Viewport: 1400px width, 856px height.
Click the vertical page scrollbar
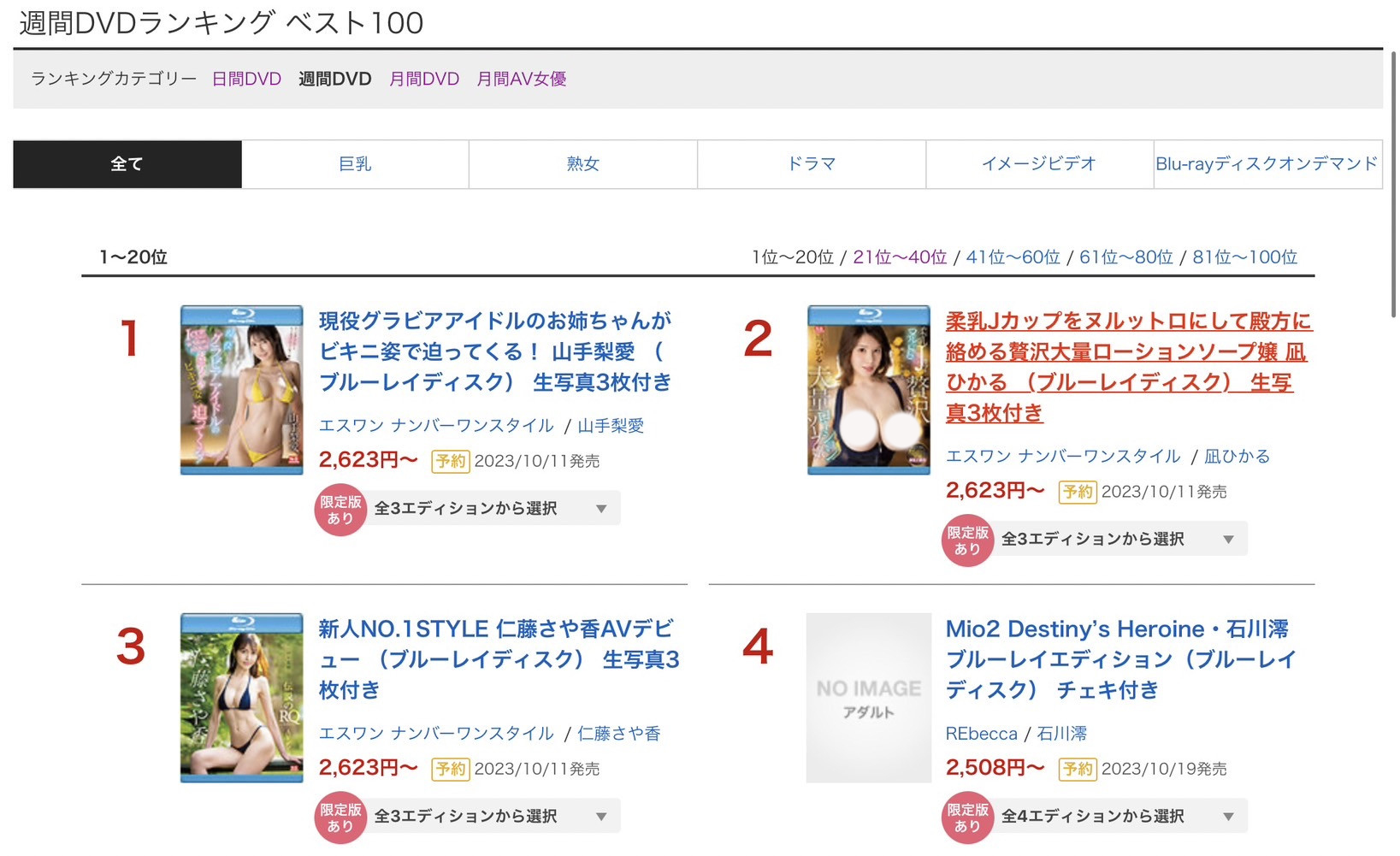[1393, 184]
